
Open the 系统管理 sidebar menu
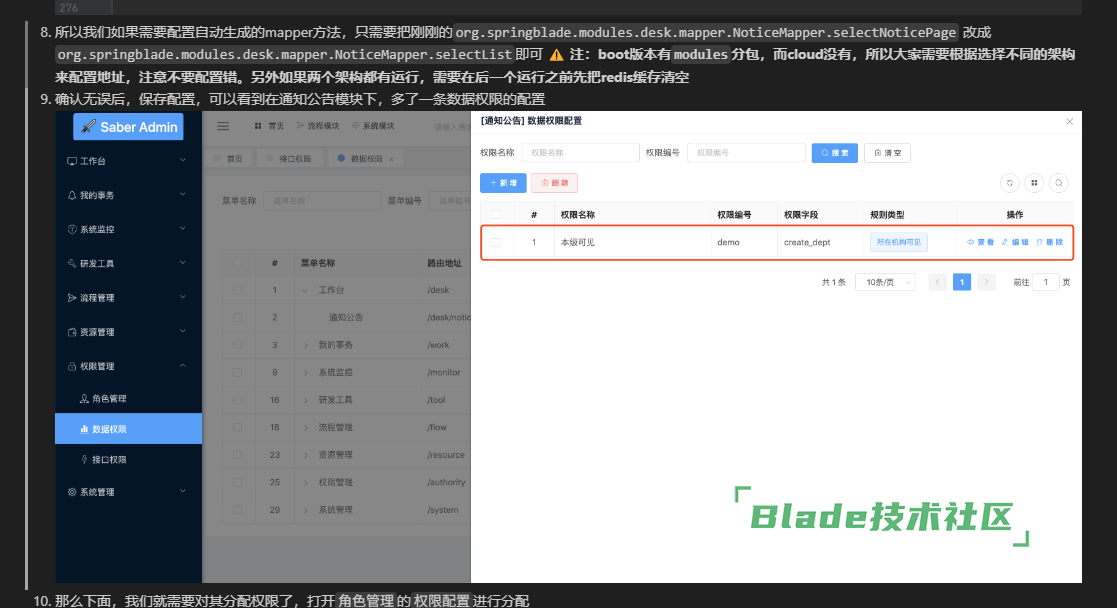pyautogui.click(x=128, y=492)
